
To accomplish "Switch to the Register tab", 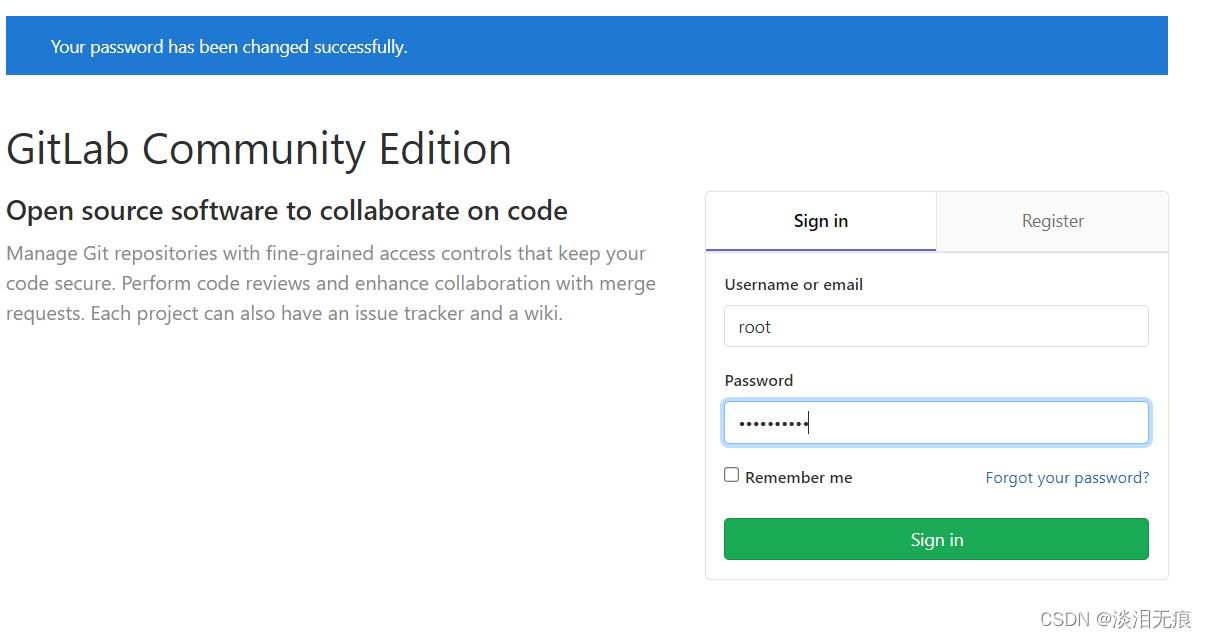I will pos(1052,221).
